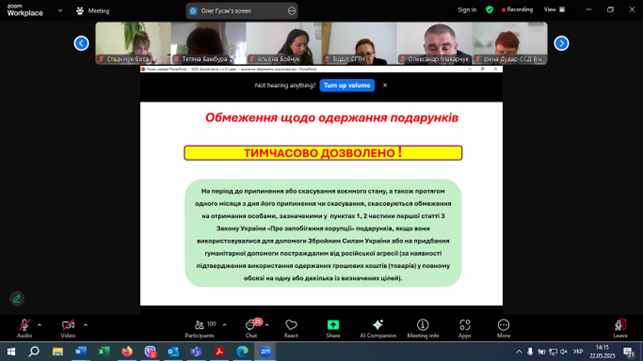Image resolution: width=643 pixels, height=361 pixels.
Task: Show next participant thumbnails with right arrow
Action: pyautogui.click(x=561, y=43)
